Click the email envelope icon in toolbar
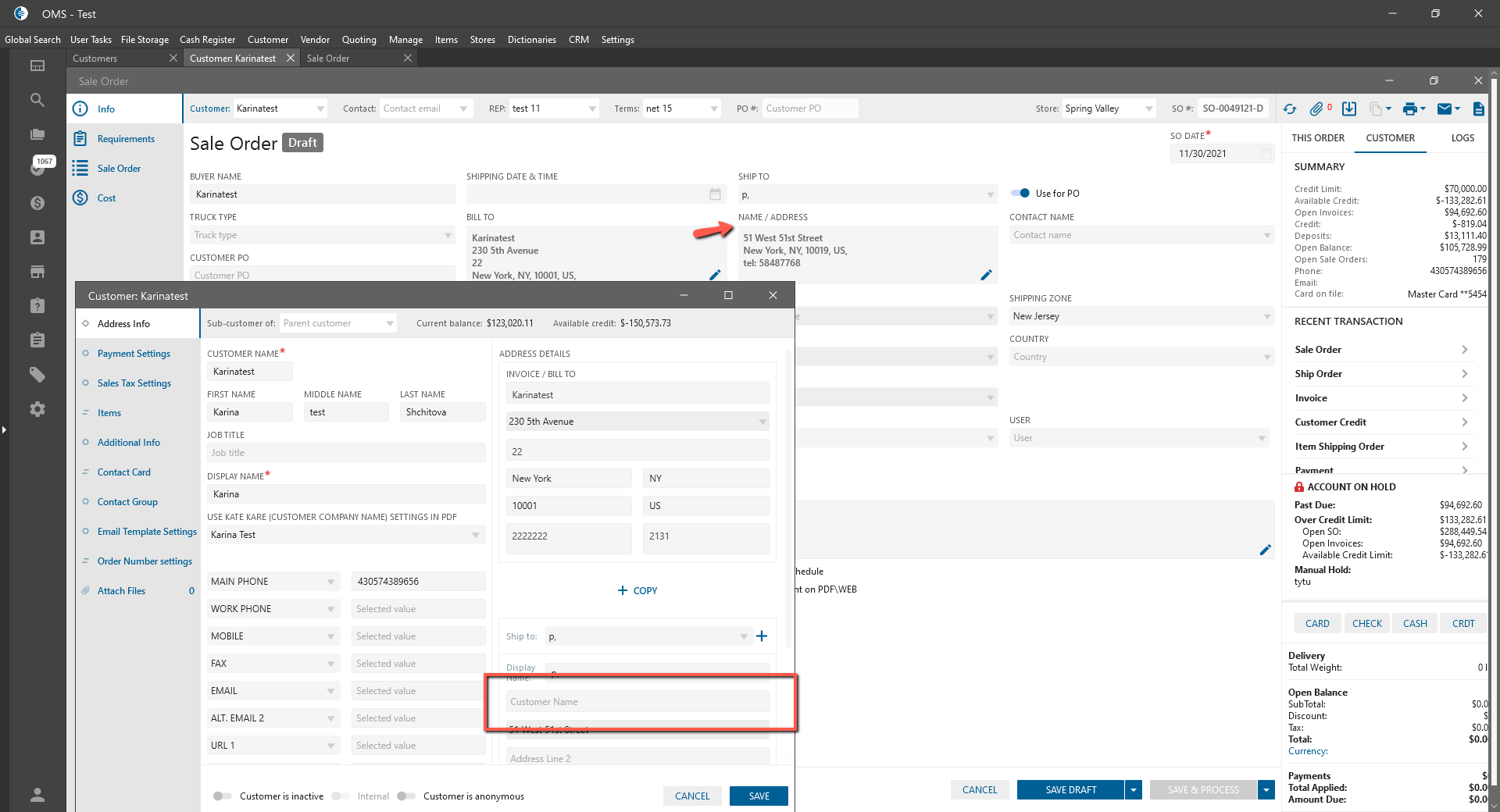 click(x=1445, y=109)
